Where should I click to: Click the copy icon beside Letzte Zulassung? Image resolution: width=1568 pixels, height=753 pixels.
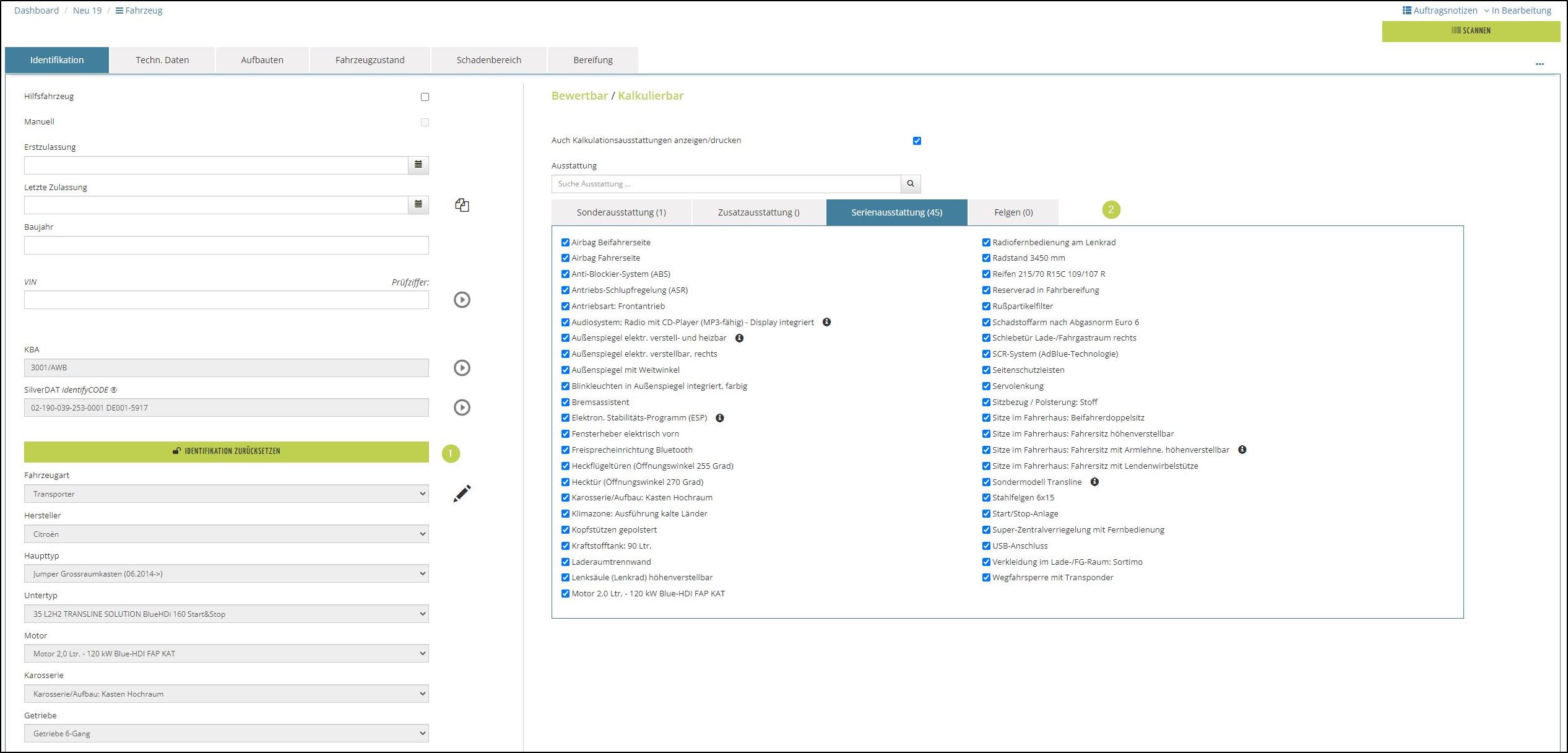[x=462, y=205]
